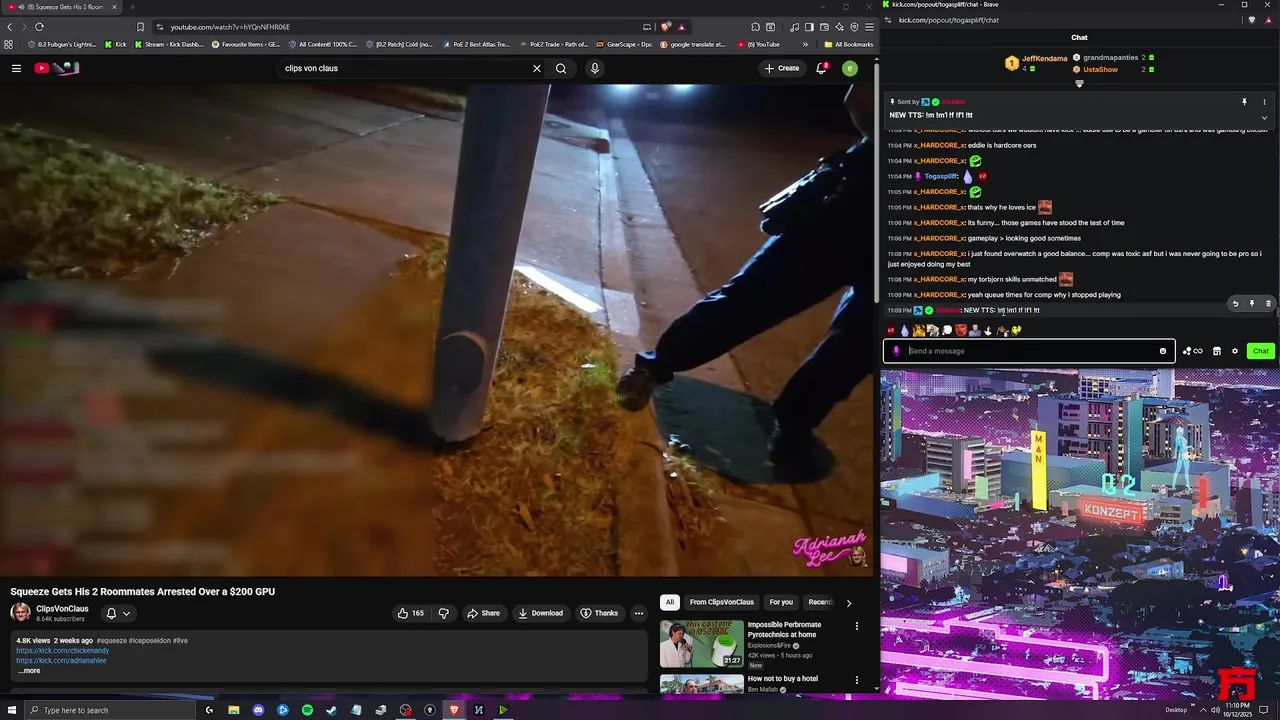Run search with the magnifier button
Viewport: 1280px width, 720px height.
pyautogui.click(x=561, y=68)
